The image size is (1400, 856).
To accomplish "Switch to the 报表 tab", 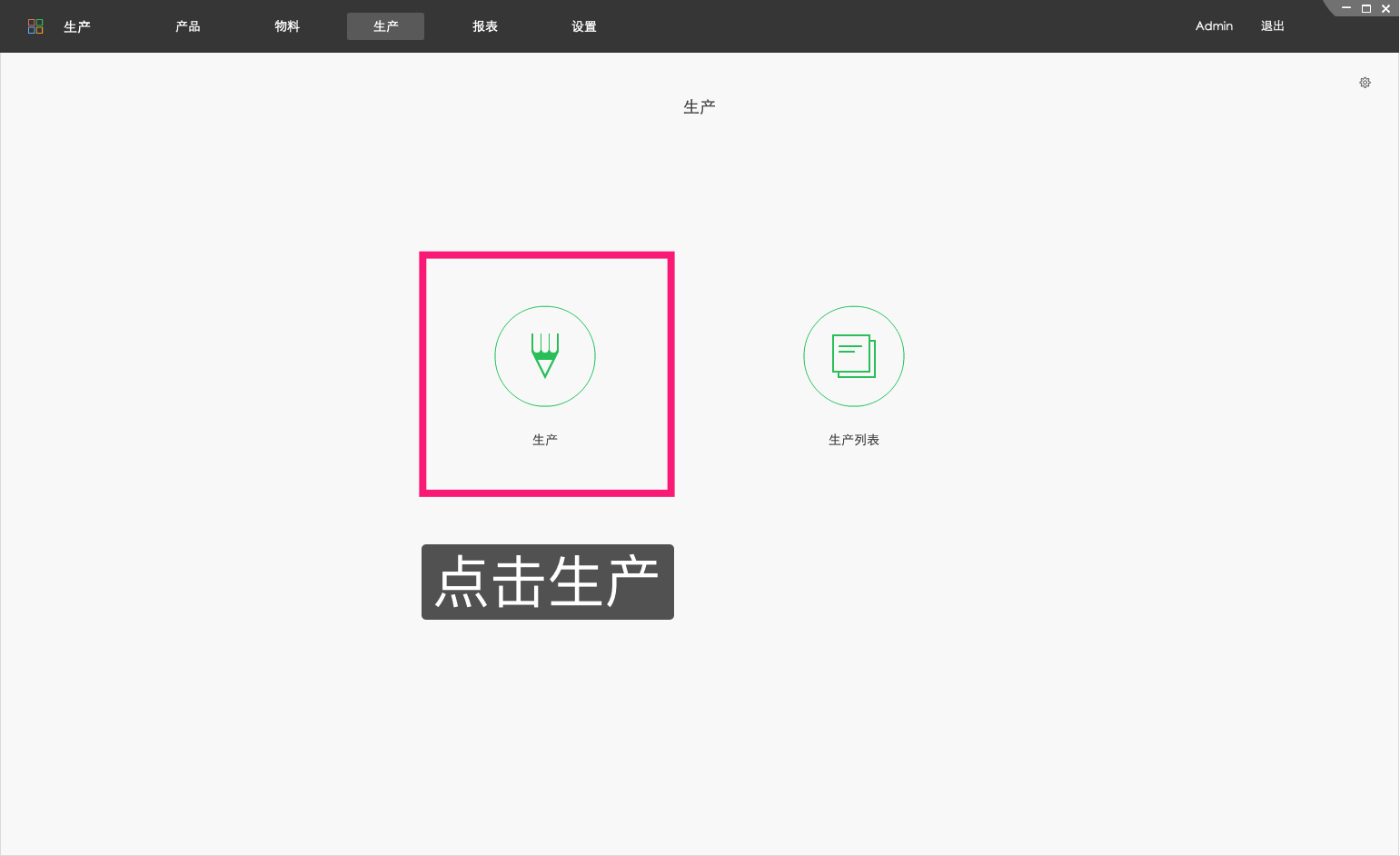I will [x=485, y=25].
